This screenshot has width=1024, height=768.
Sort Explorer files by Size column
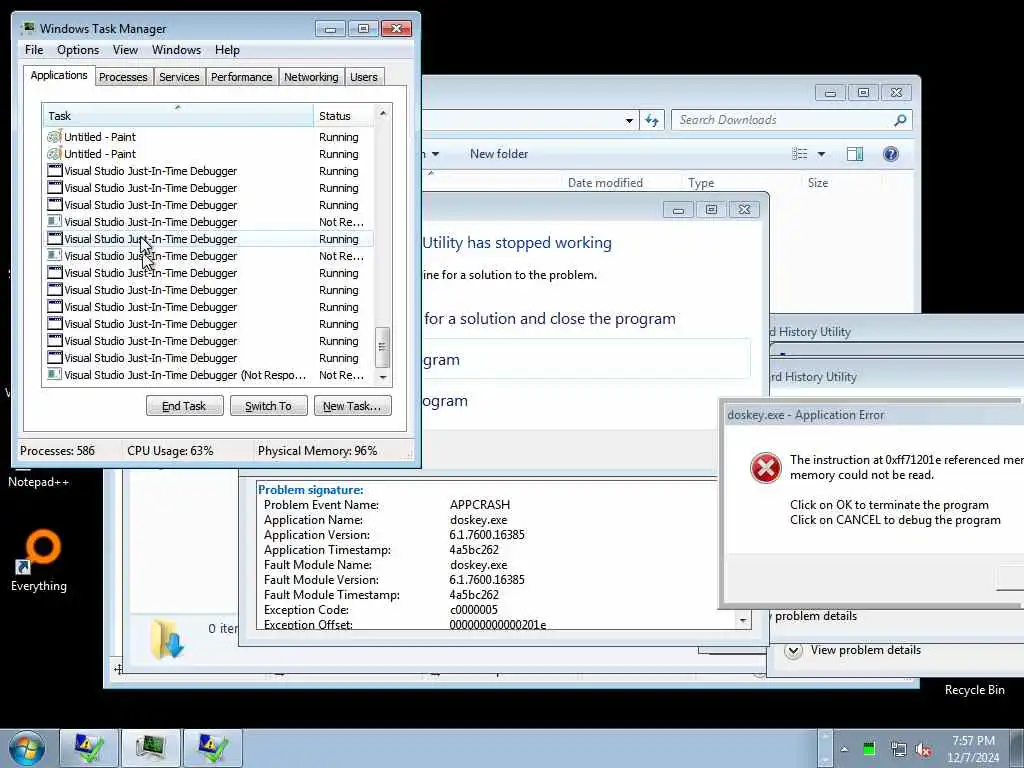(818, 183)
